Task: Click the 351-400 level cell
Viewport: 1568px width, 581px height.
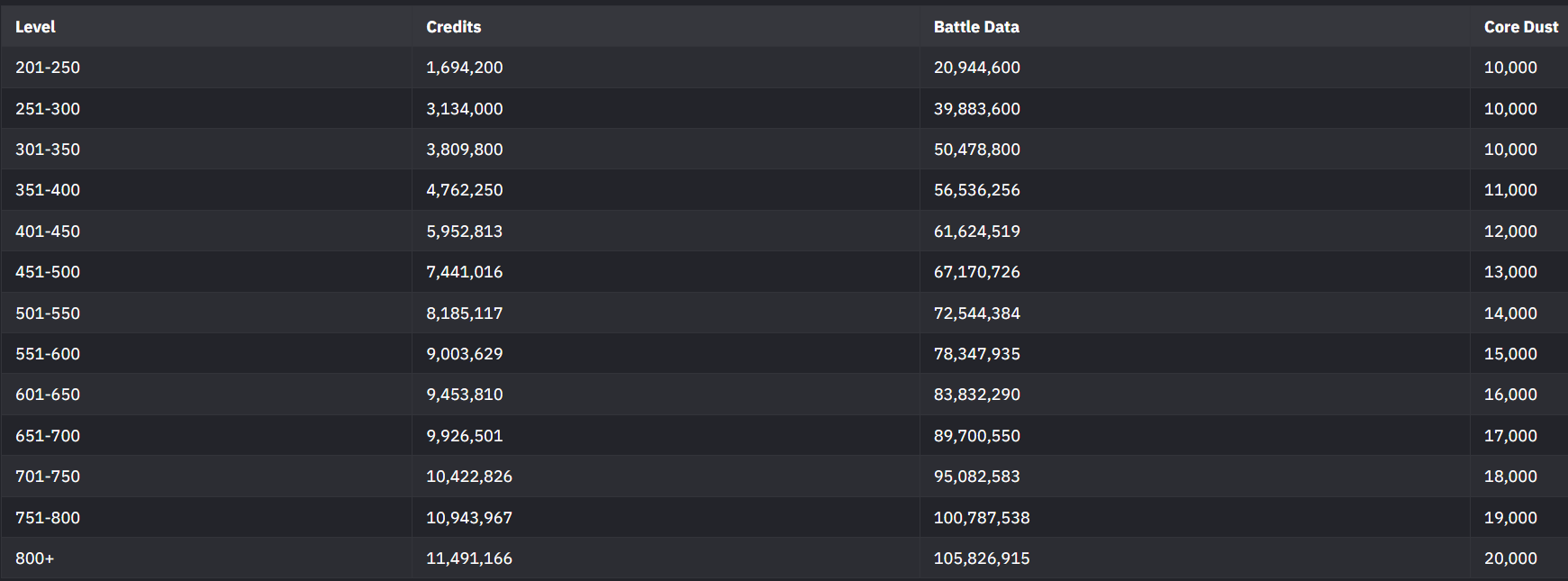Action: coord(48,190)
